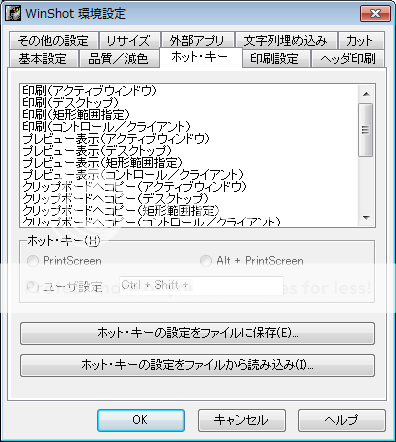The image size is (396, 442).
Task: Open the 印刷設定 tab
Action: pos(275,59)
